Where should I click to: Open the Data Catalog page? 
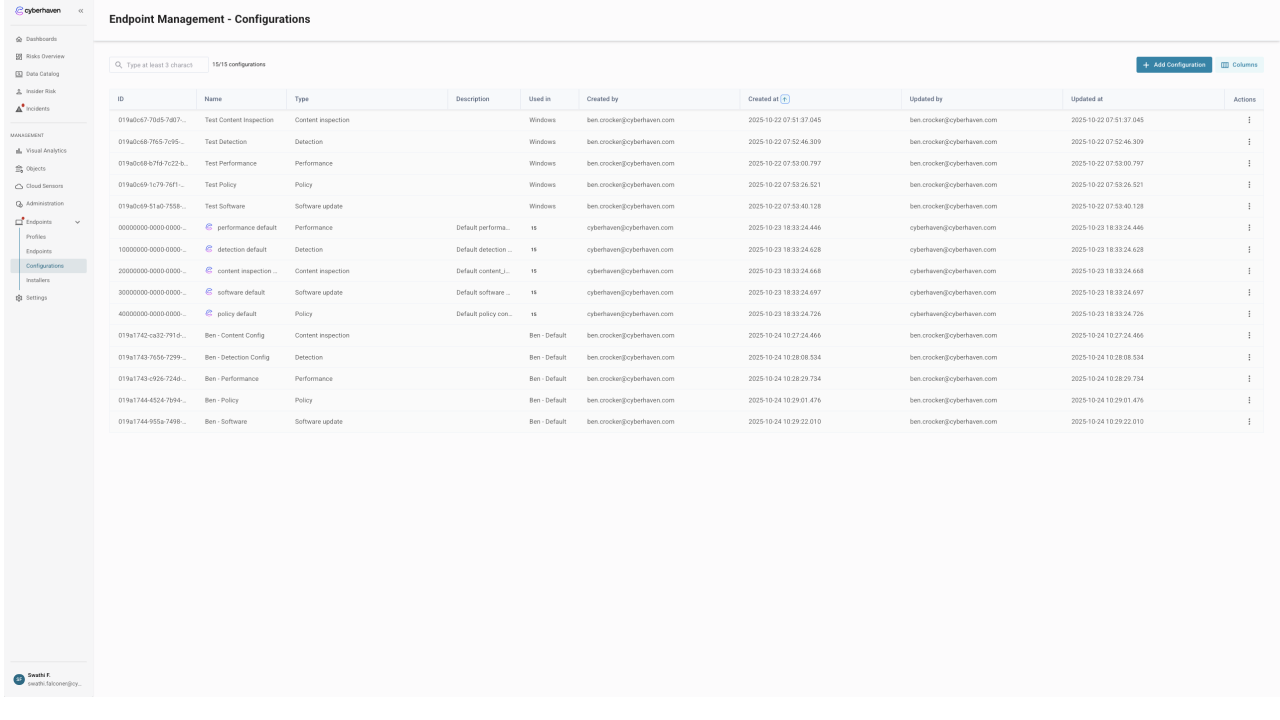[42, 74]
